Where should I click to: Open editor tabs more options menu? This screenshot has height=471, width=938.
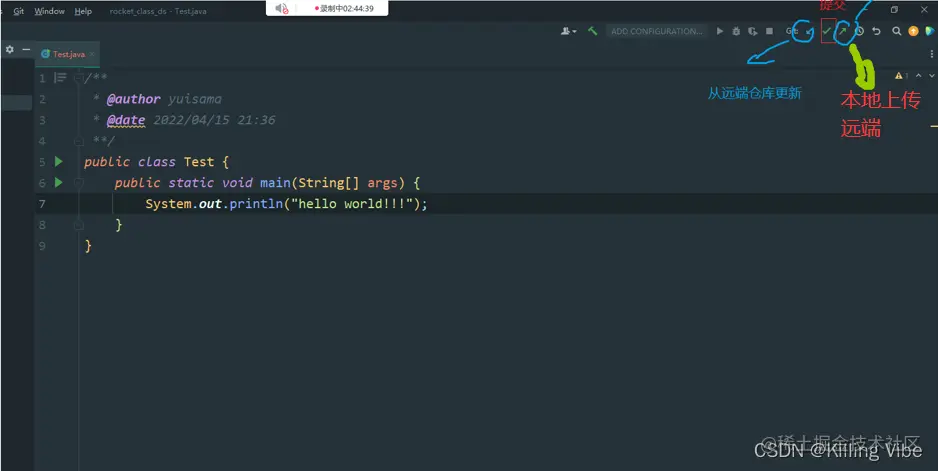pyautogui.click(x=931, y=54)
